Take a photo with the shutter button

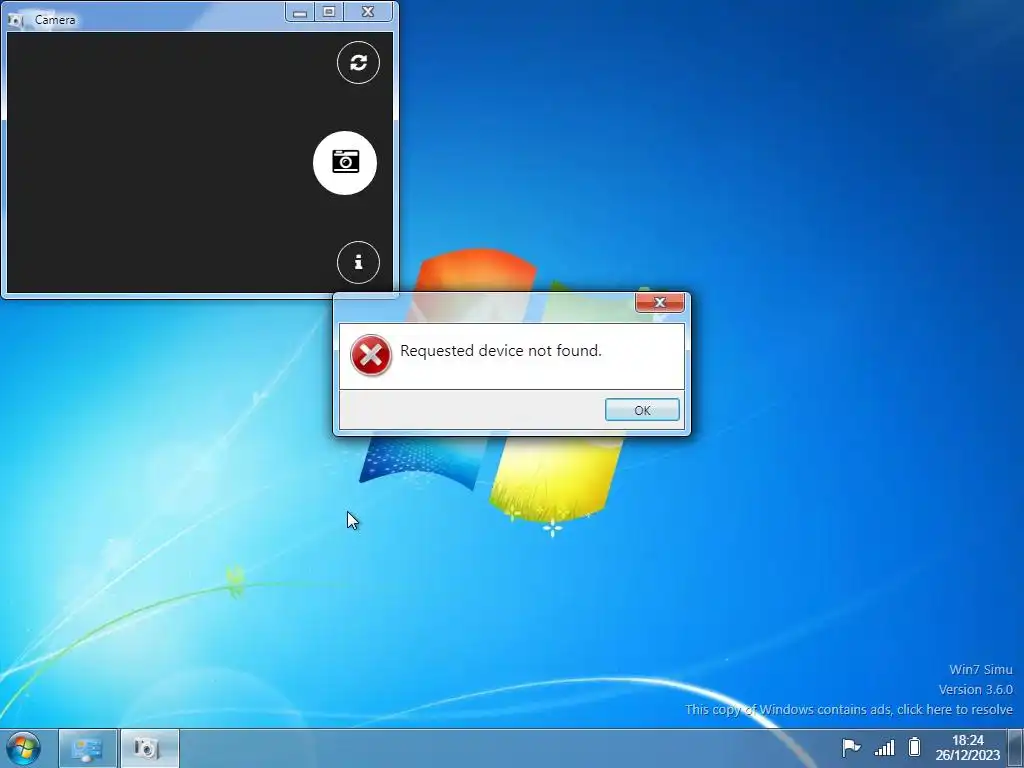click(x=345, y=163)
